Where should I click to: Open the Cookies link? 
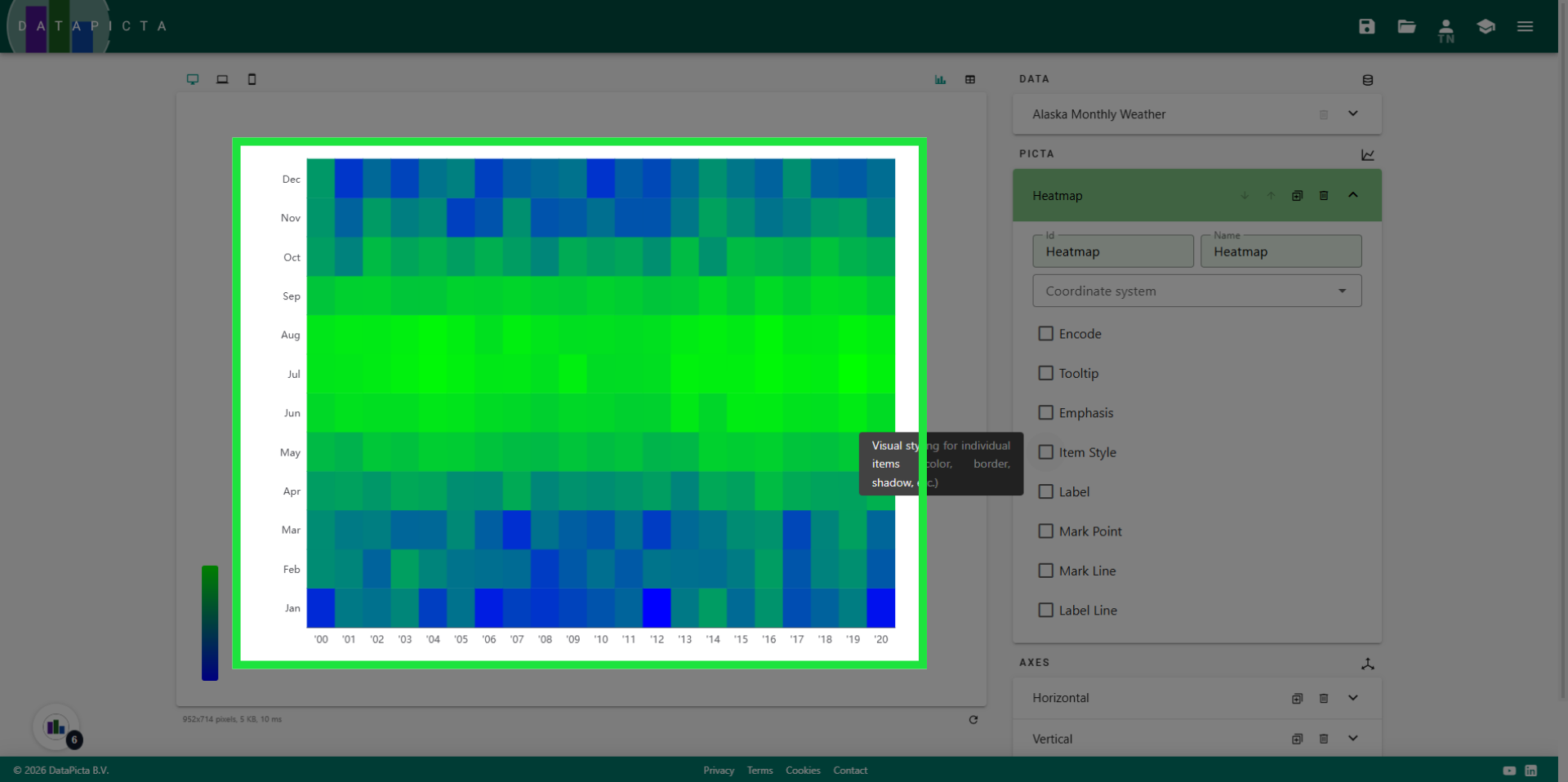point(803,771)
